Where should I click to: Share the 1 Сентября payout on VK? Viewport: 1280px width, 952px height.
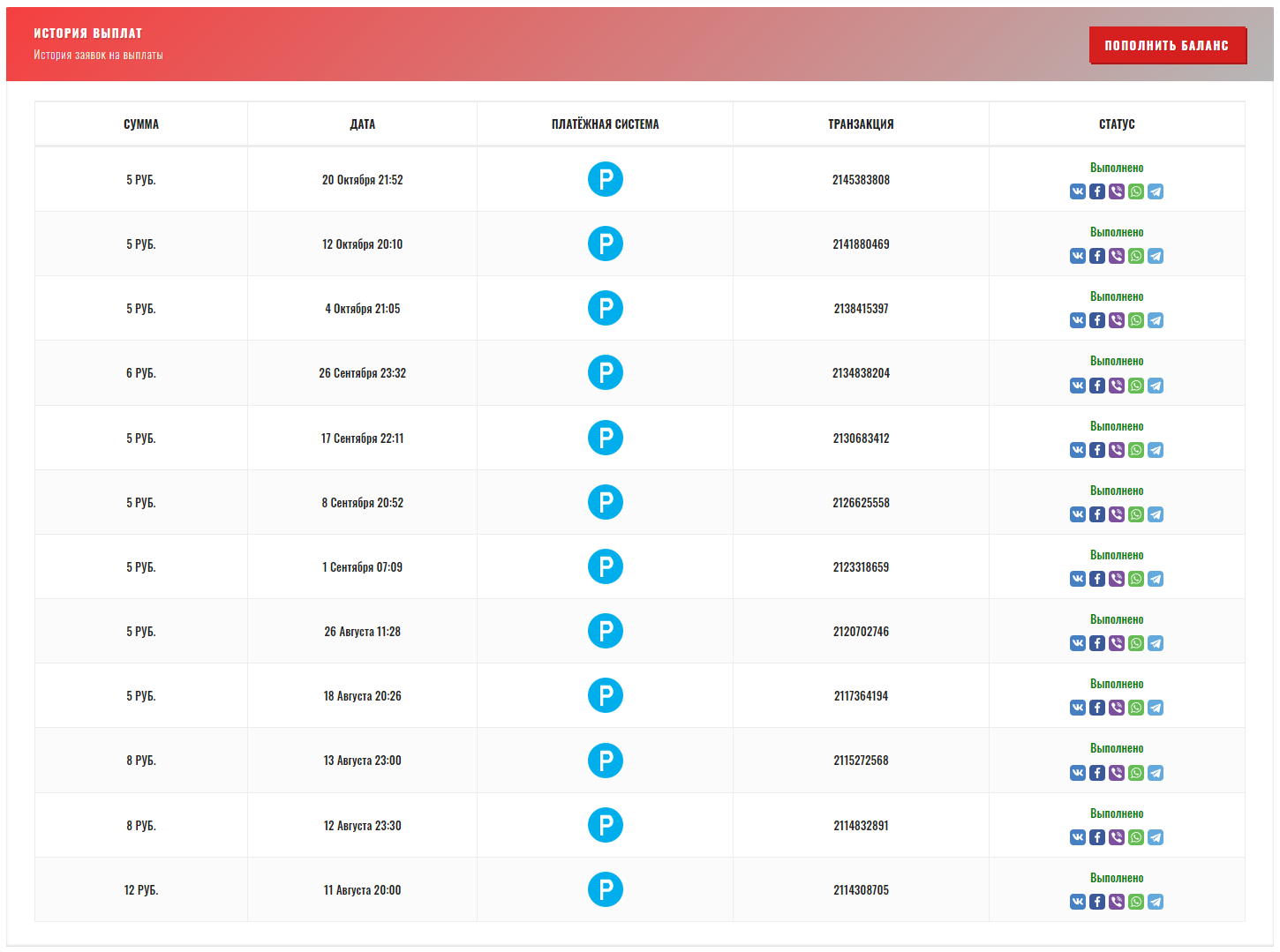click(x=1078, y=579)
